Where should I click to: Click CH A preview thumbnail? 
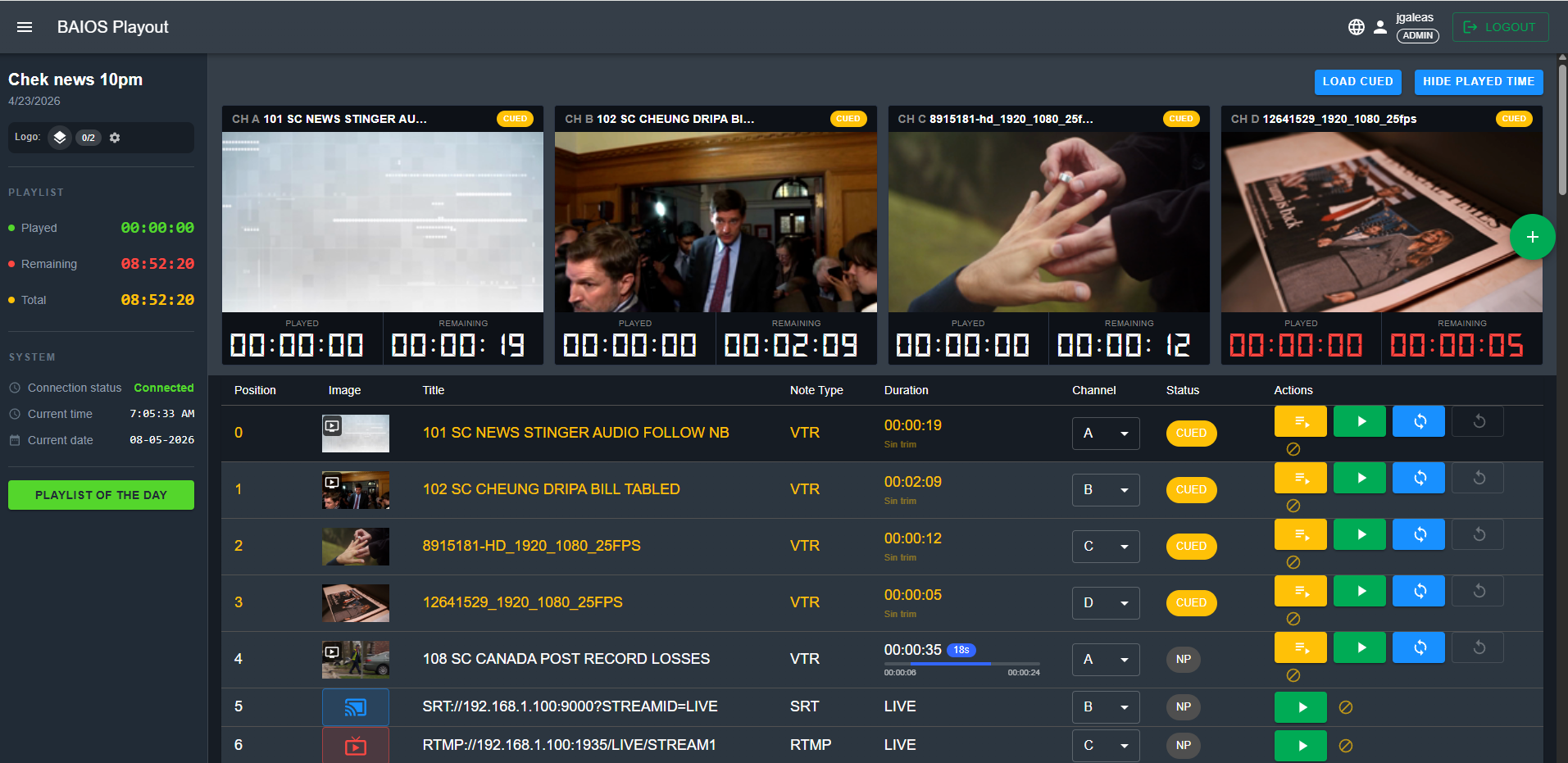coord(382,222)
